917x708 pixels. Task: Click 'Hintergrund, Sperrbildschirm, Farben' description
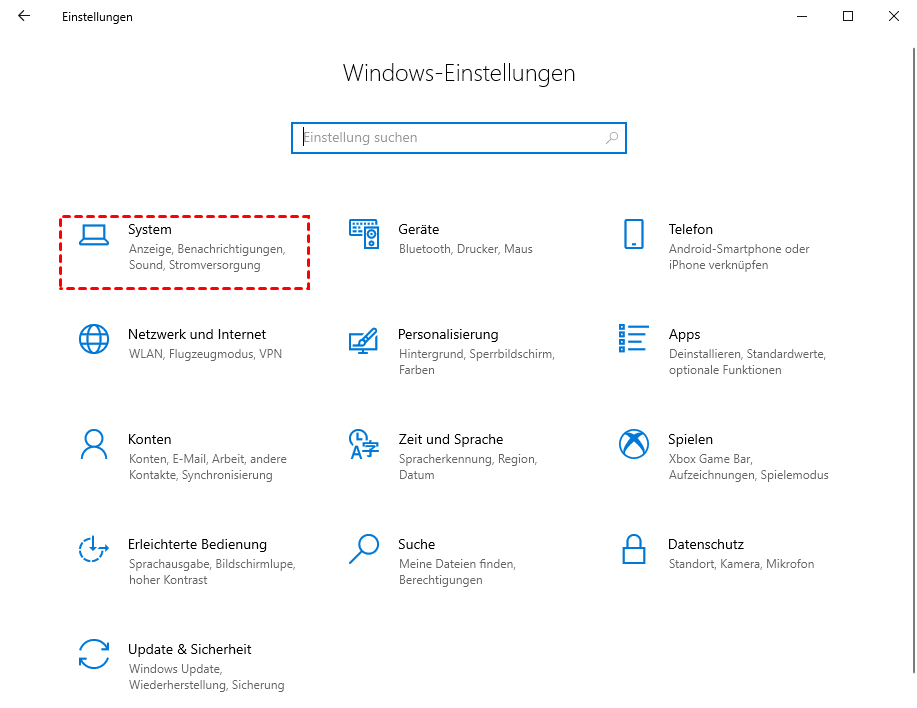pyautogui.click(x=477, y=362)
